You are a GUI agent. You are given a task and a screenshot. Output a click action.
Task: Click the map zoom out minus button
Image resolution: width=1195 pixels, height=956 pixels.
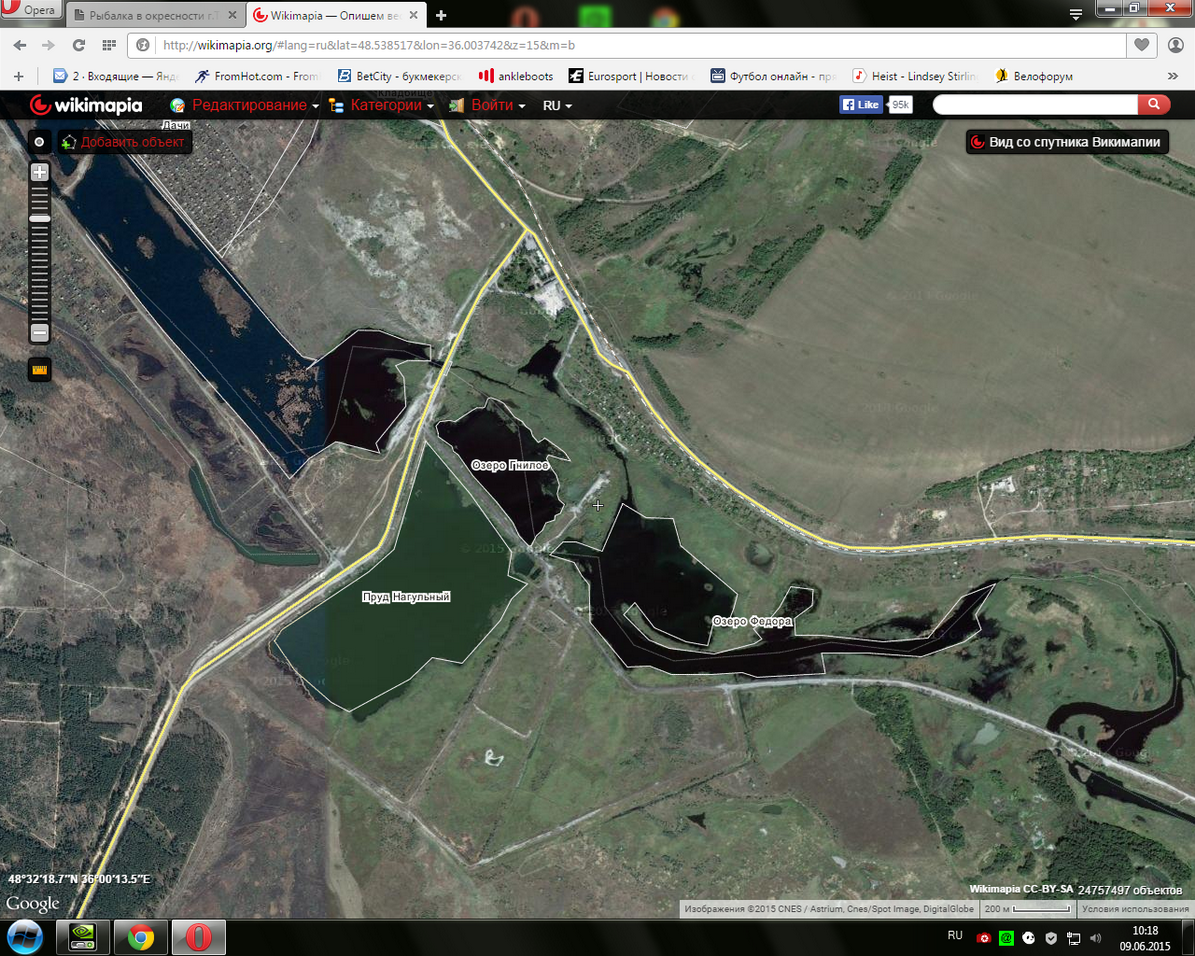click(39, 332)
